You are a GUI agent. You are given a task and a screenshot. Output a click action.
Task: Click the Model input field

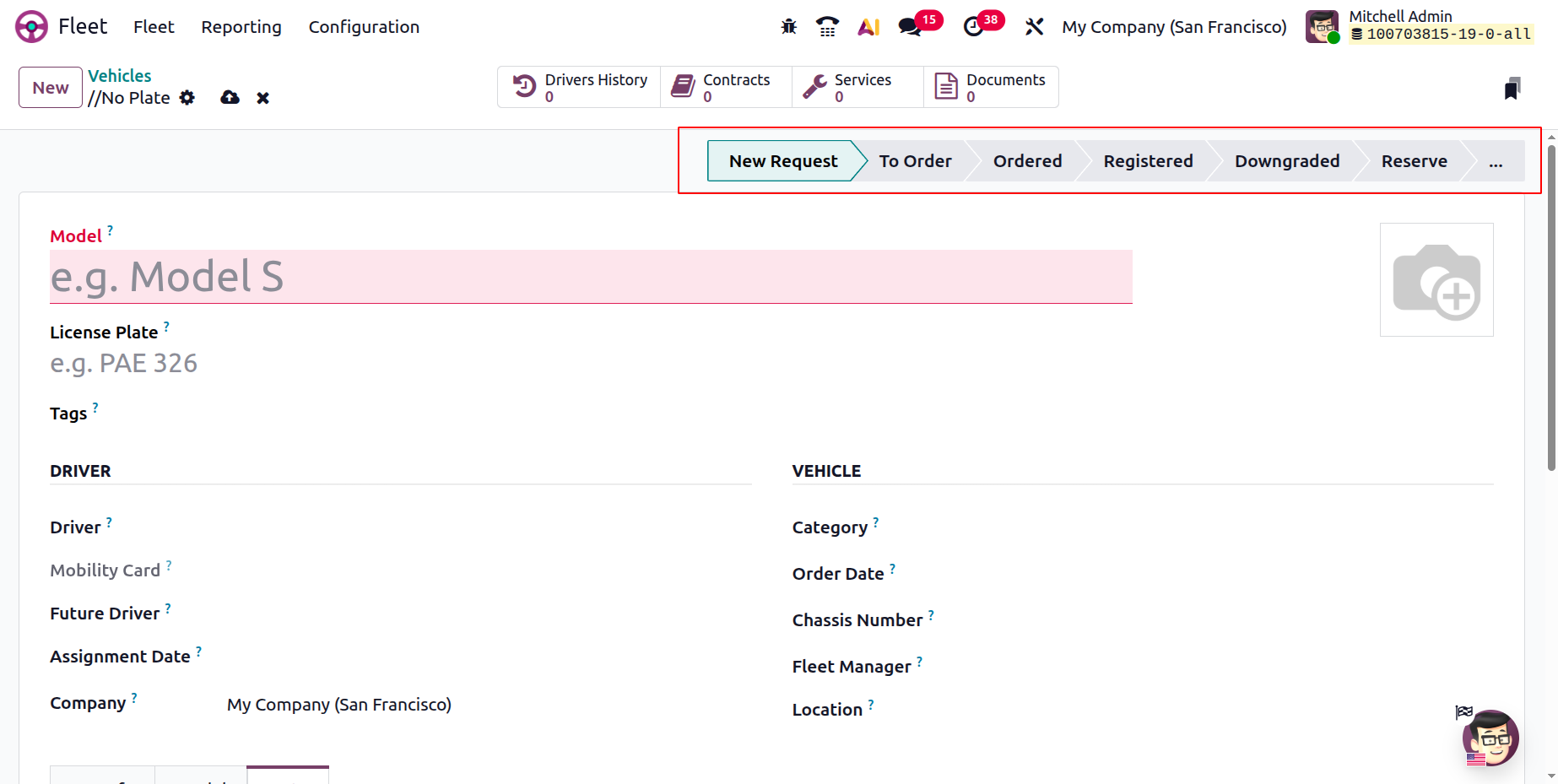point(591,277)
